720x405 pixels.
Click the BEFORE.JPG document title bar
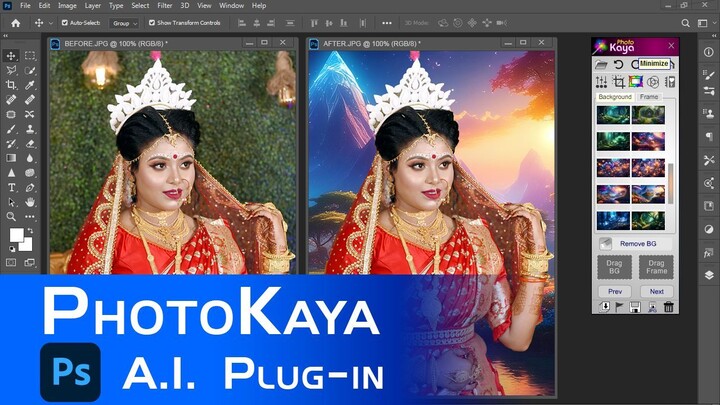[x=174, y=44]
